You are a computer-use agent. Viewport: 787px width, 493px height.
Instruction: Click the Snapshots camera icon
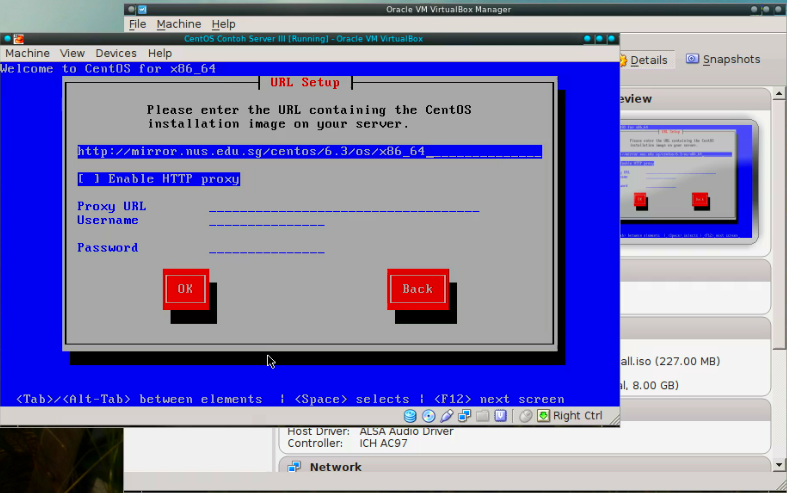(692, 59)
